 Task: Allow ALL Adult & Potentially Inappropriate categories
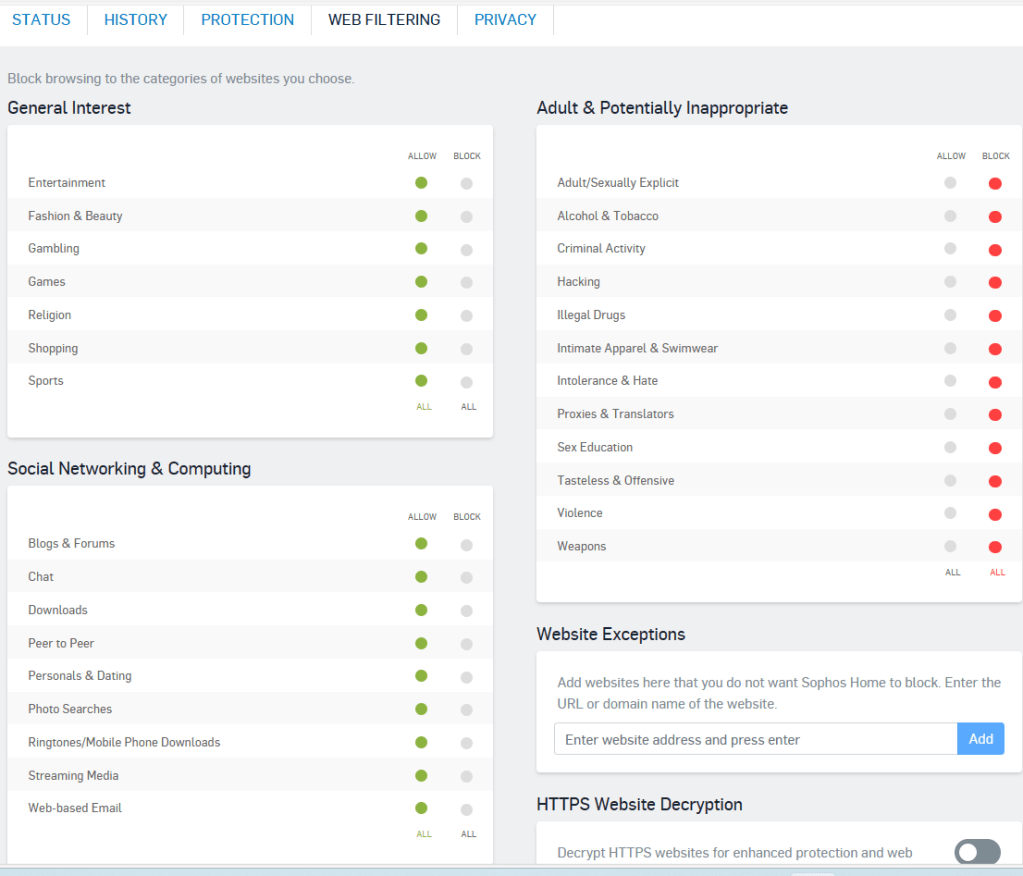coord(952,572)
